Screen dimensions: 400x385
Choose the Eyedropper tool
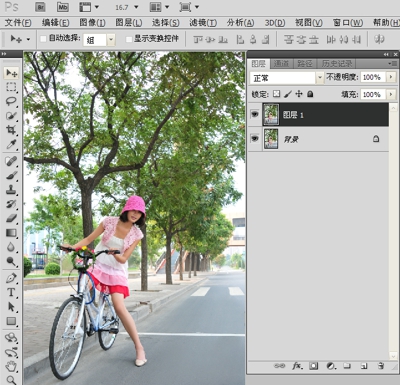(11, 145)
